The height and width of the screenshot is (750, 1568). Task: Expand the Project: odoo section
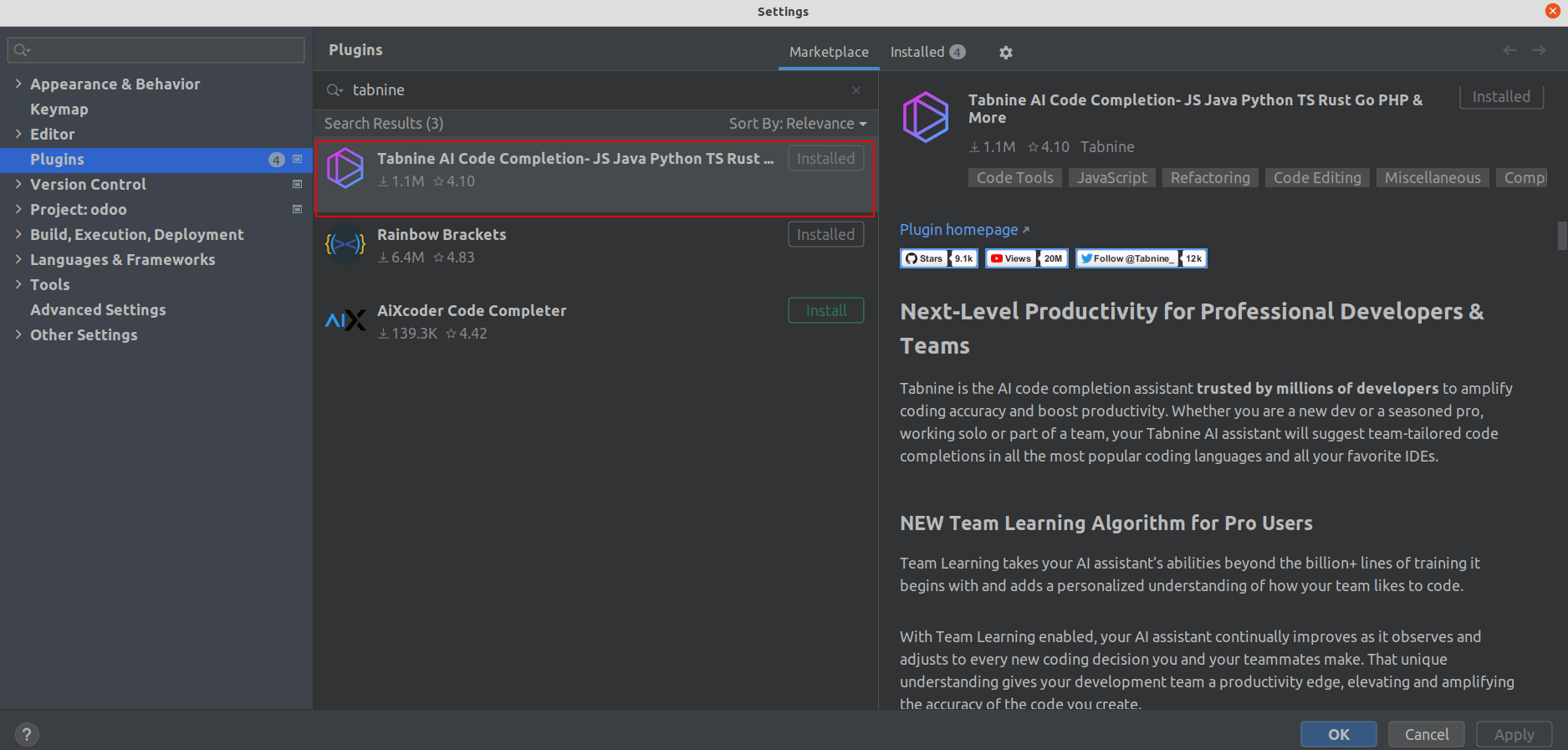click(x=18, y=209)
